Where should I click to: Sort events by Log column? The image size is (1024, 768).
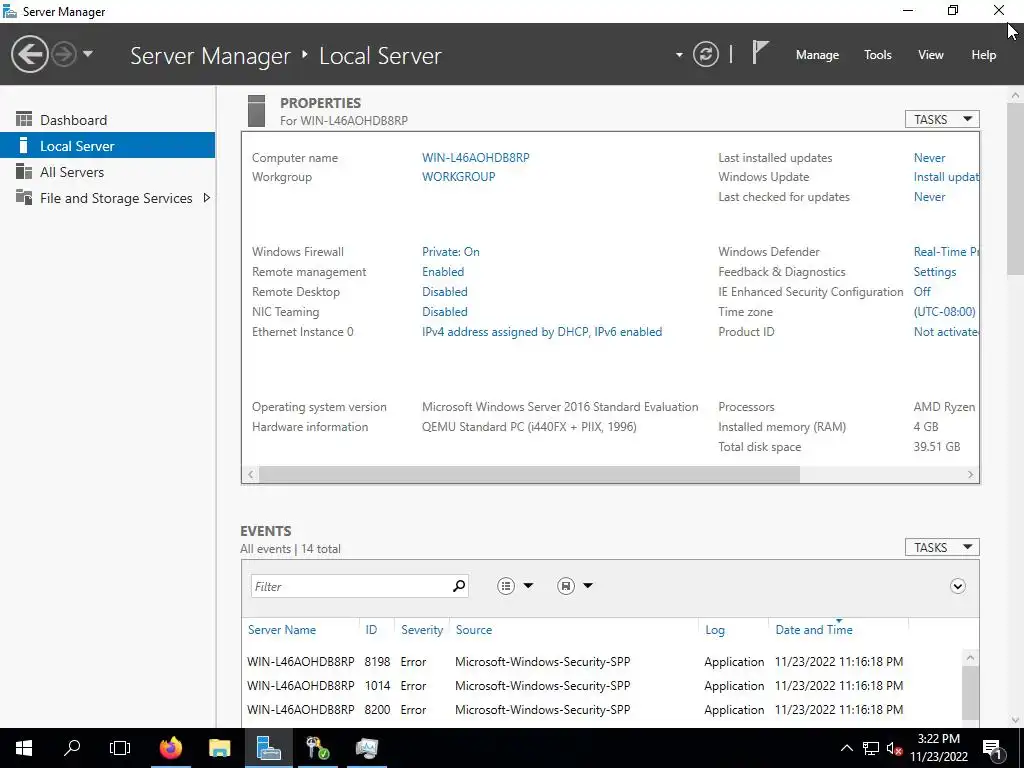coord(714,630)
